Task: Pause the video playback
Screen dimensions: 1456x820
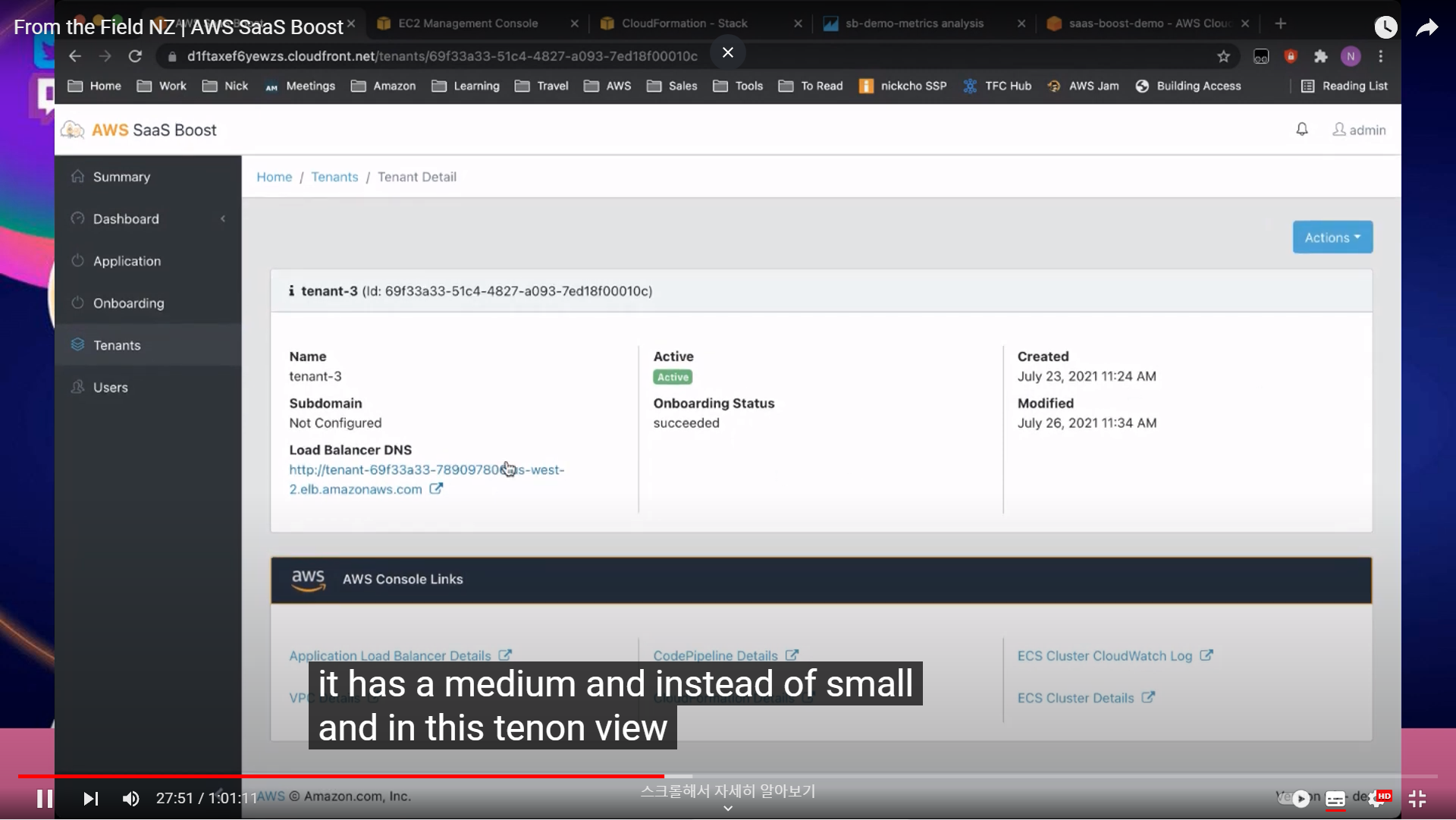Action: [45, 799]
